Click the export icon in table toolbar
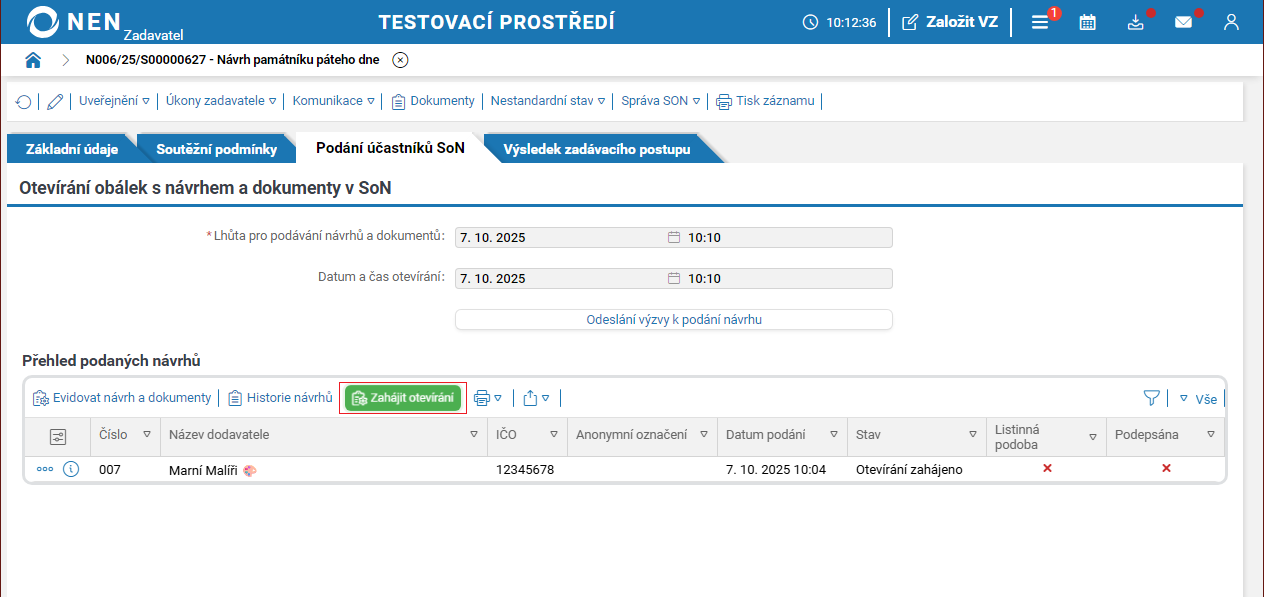 (x=530, y=398)
